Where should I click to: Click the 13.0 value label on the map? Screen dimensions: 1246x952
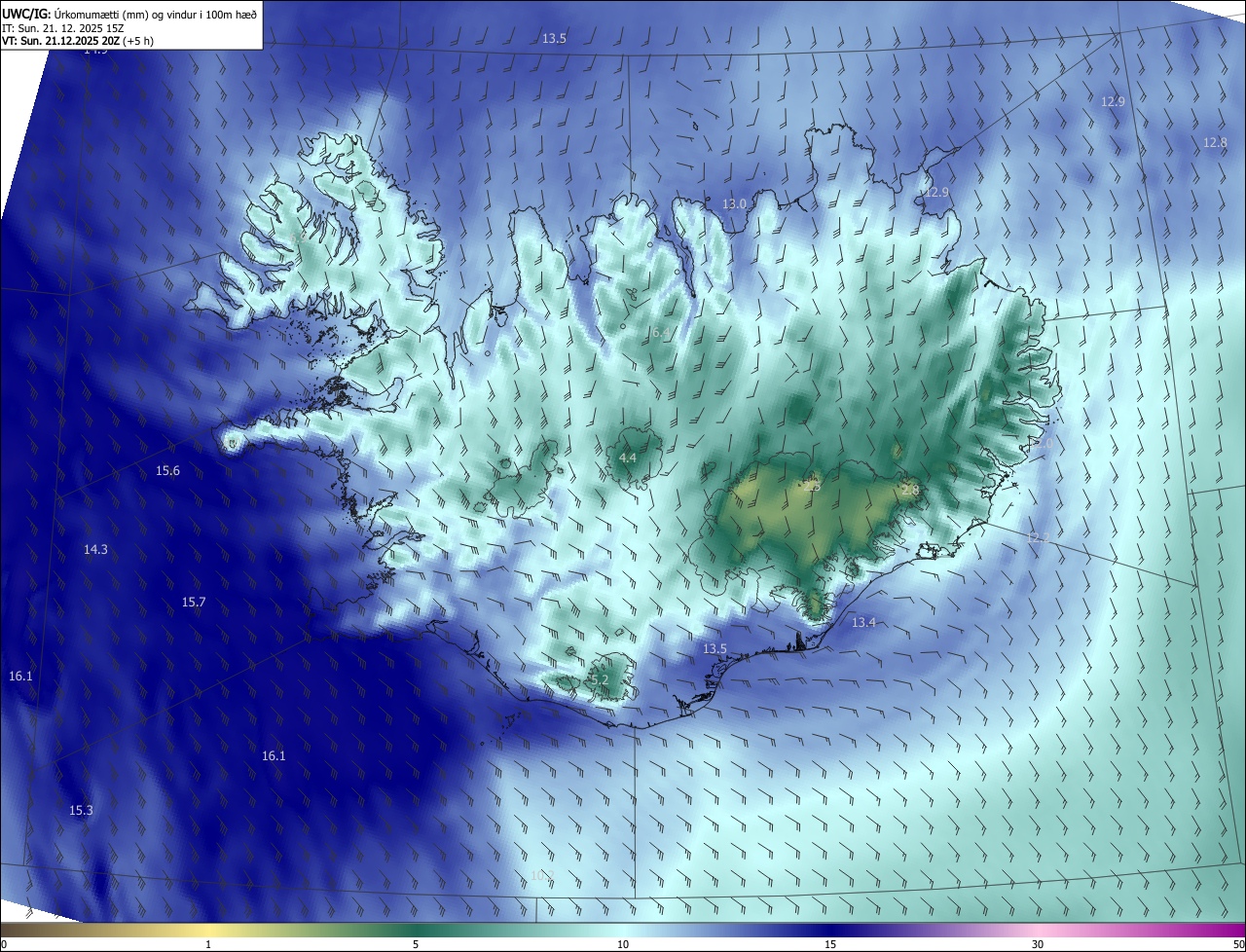tap(734, 204)
